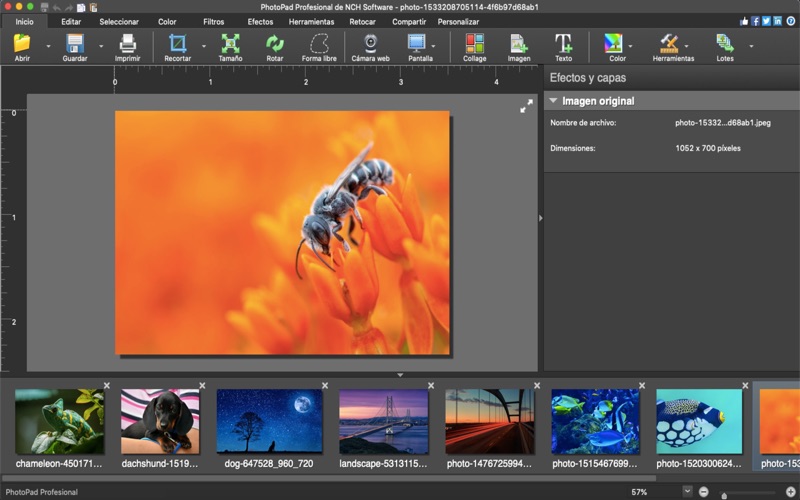Add text with the Texto tool
The height and width of the screenshot is (500, 800).
pos(563,43)
